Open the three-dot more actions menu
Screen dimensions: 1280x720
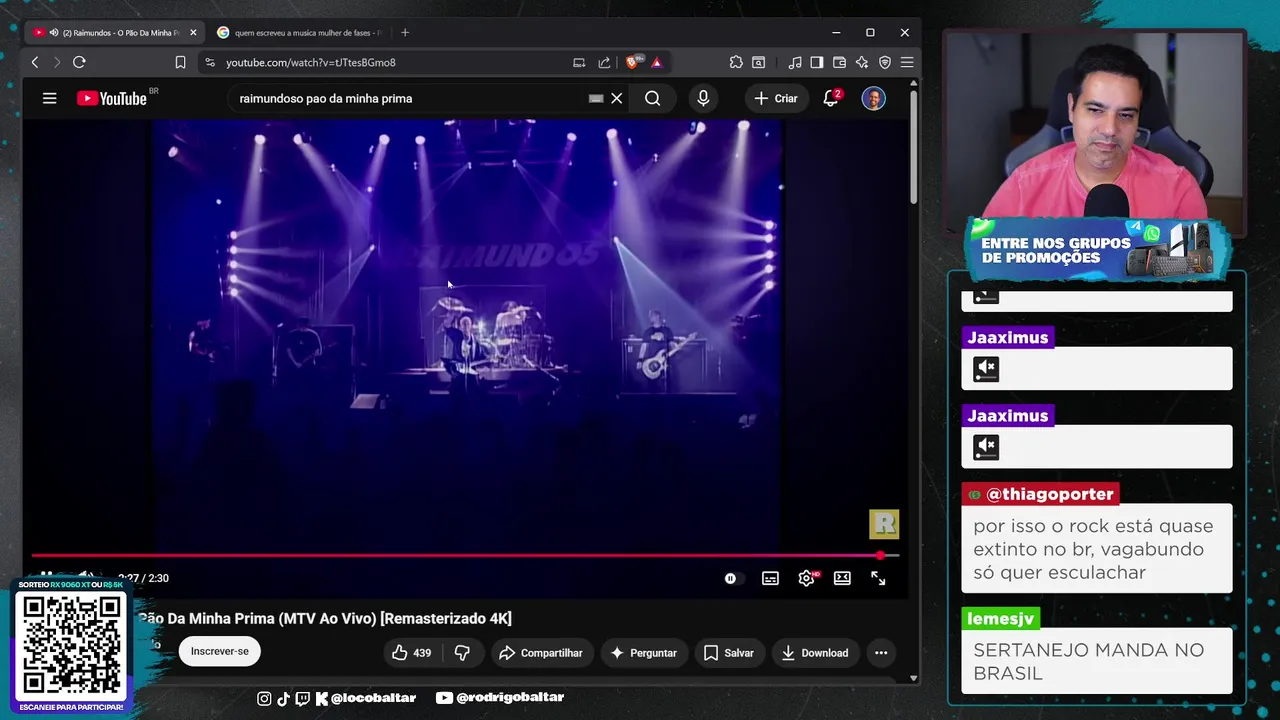pos(881,653)
